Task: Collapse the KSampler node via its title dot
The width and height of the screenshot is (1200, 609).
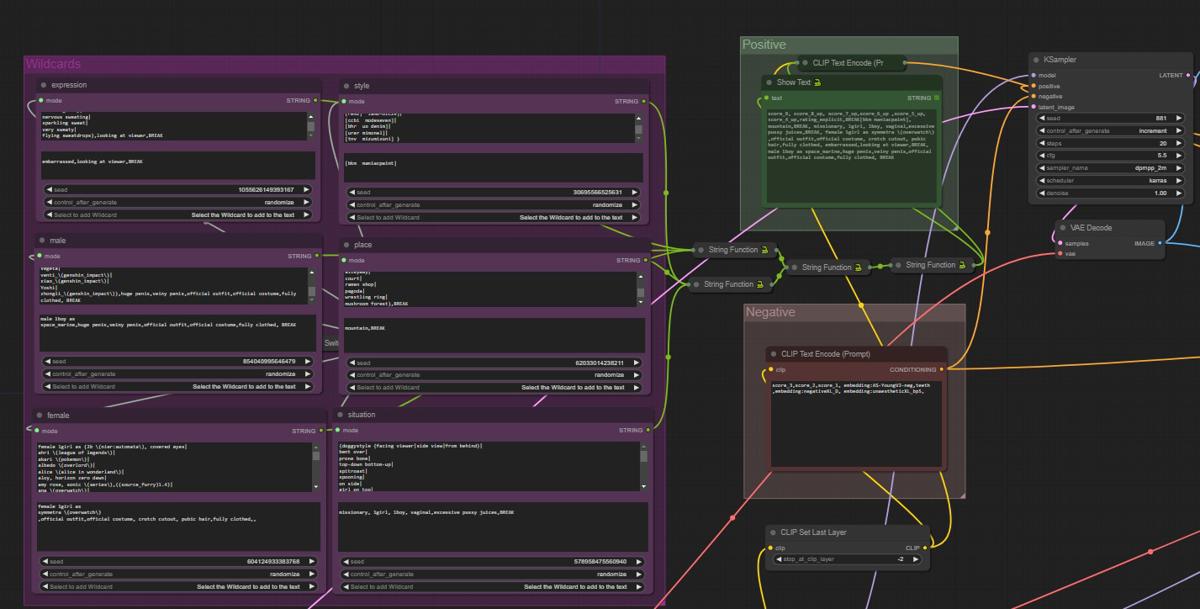Action: click(x=1036, y=60)
